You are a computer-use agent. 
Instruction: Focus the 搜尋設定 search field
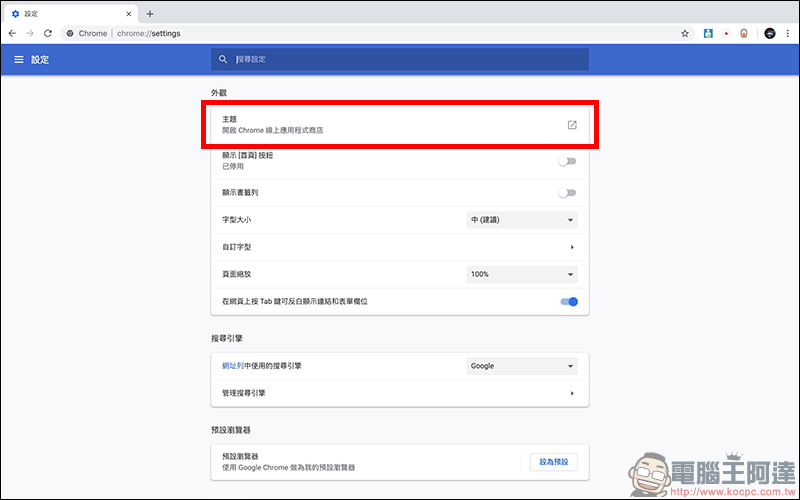[x=400, y=60]
